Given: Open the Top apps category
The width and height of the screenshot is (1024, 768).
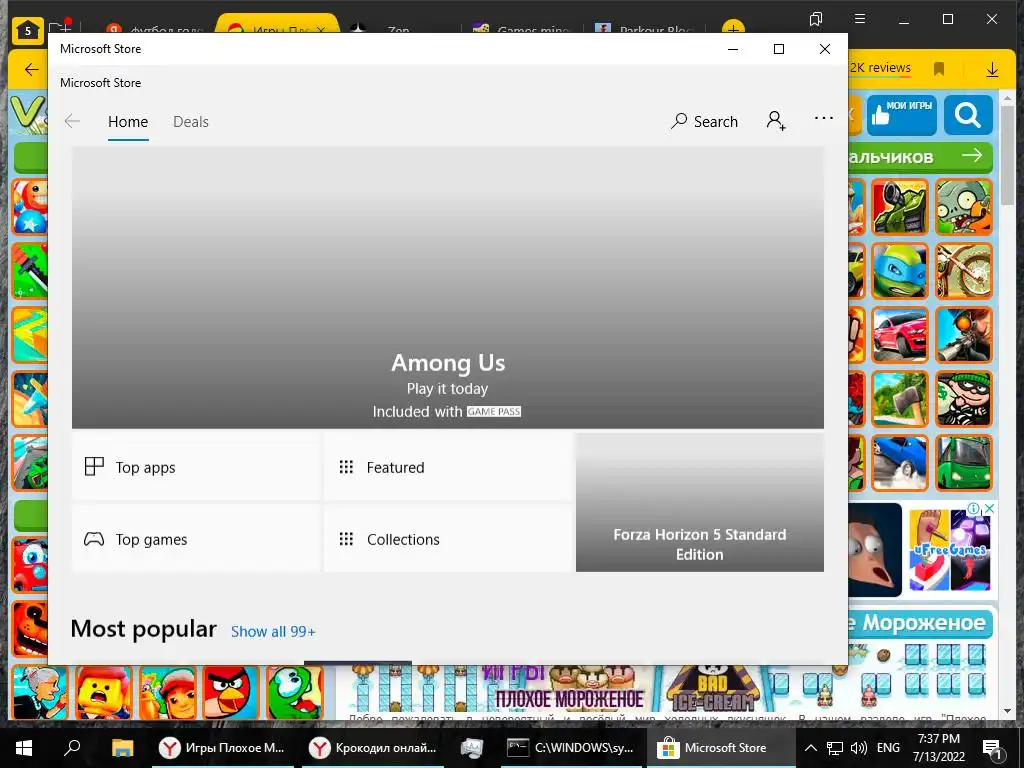Looking at the screenshot, I should click(x=196, y=468).
